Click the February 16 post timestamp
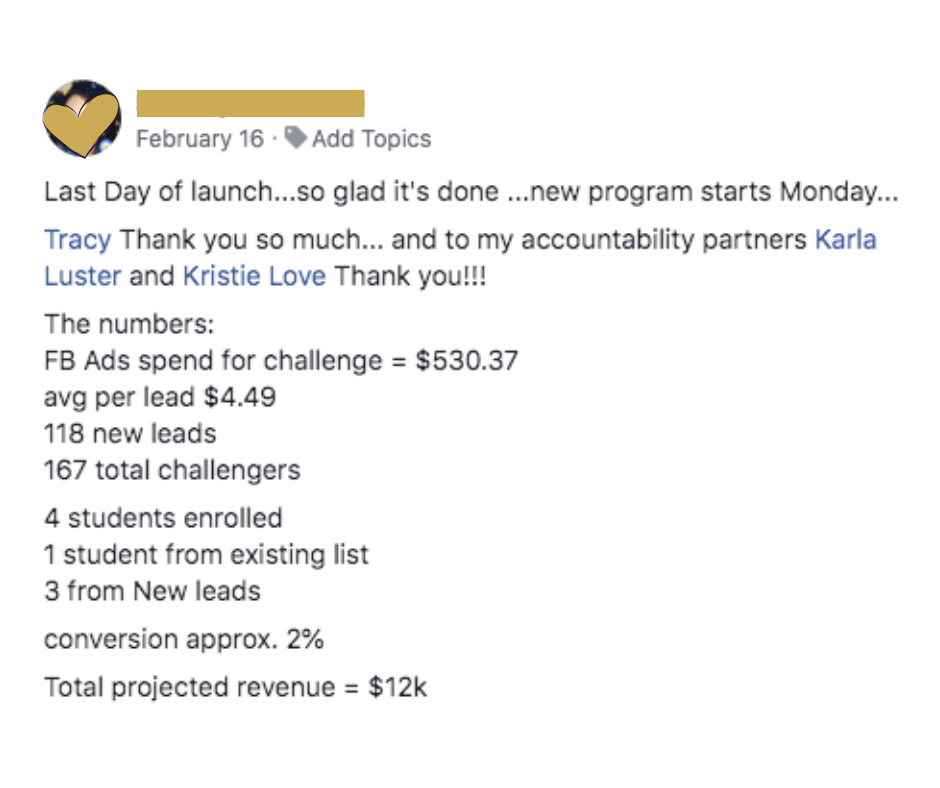 (x=200, y=139)
